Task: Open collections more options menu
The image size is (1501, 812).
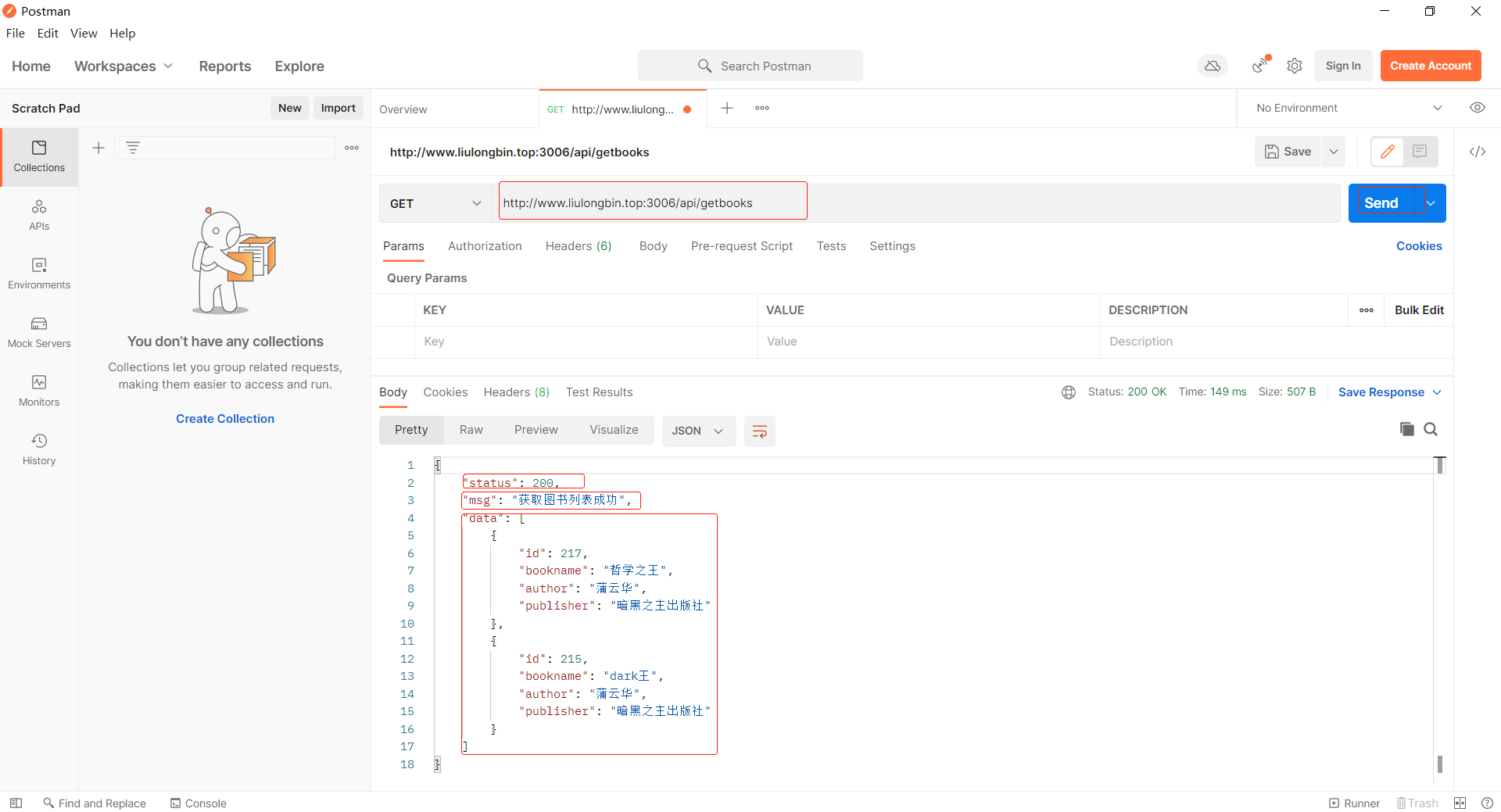Action: pyautogui.click(x=352, y=148)
